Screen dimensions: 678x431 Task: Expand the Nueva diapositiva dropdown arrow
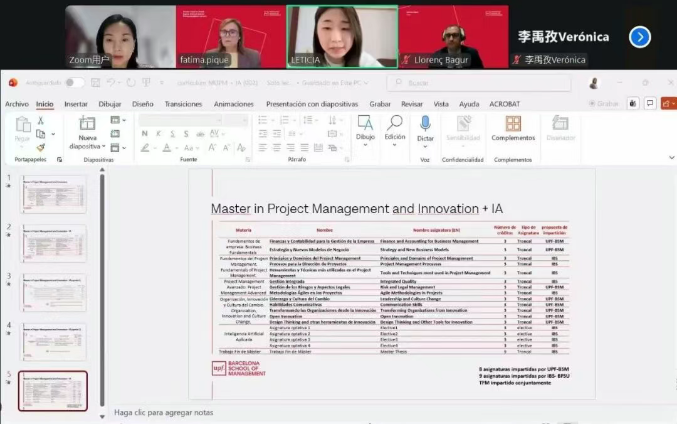101,147
